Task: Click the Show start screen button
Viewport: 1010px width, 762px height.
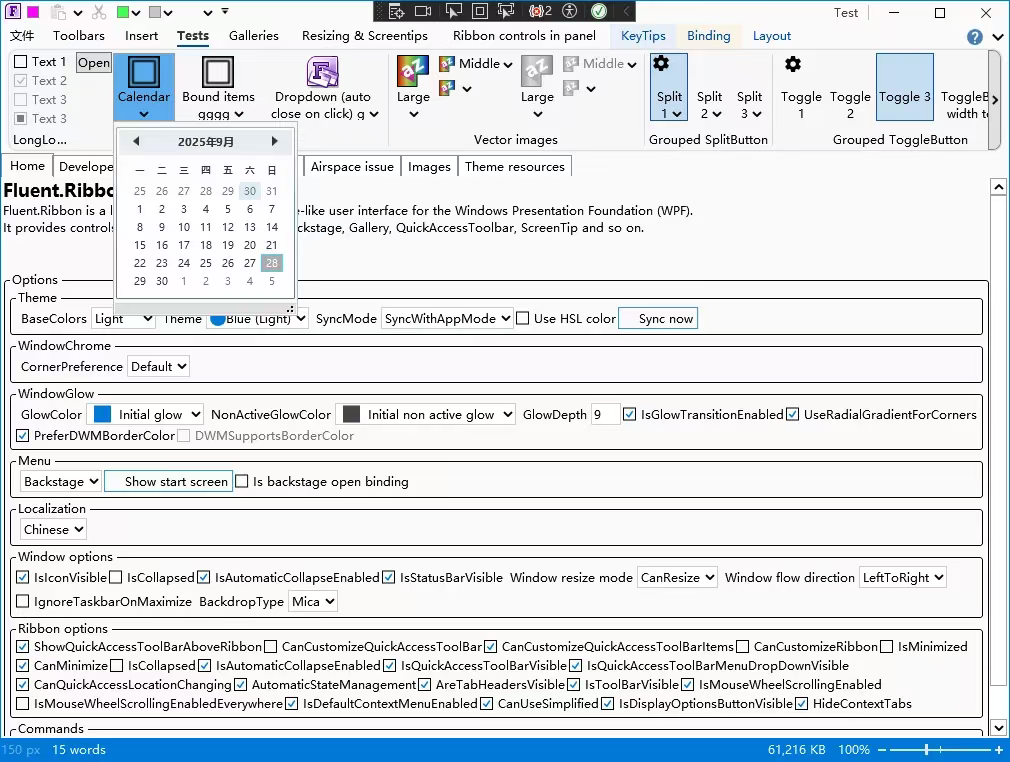Action: [x=168, y=481]
